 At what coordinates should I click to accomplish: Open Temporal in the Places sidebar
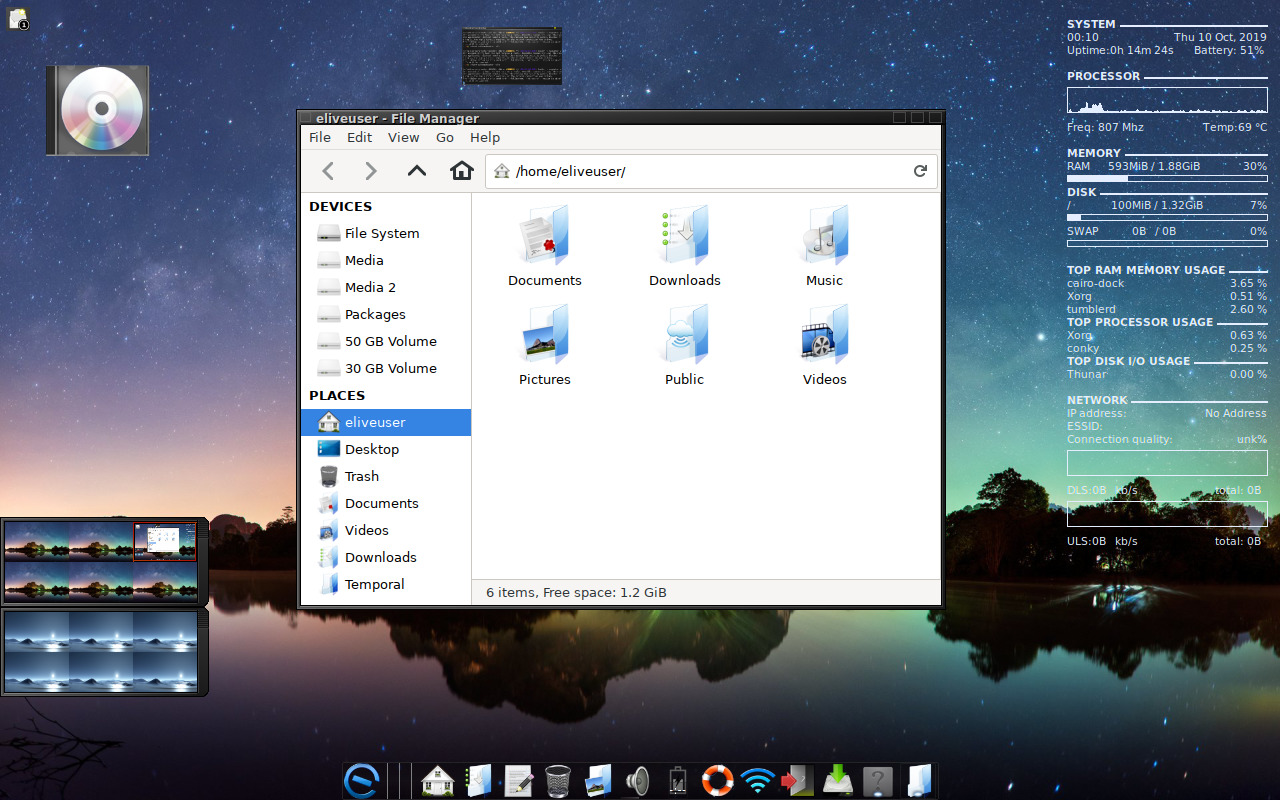pyautogui.click(x=386, y=584)
